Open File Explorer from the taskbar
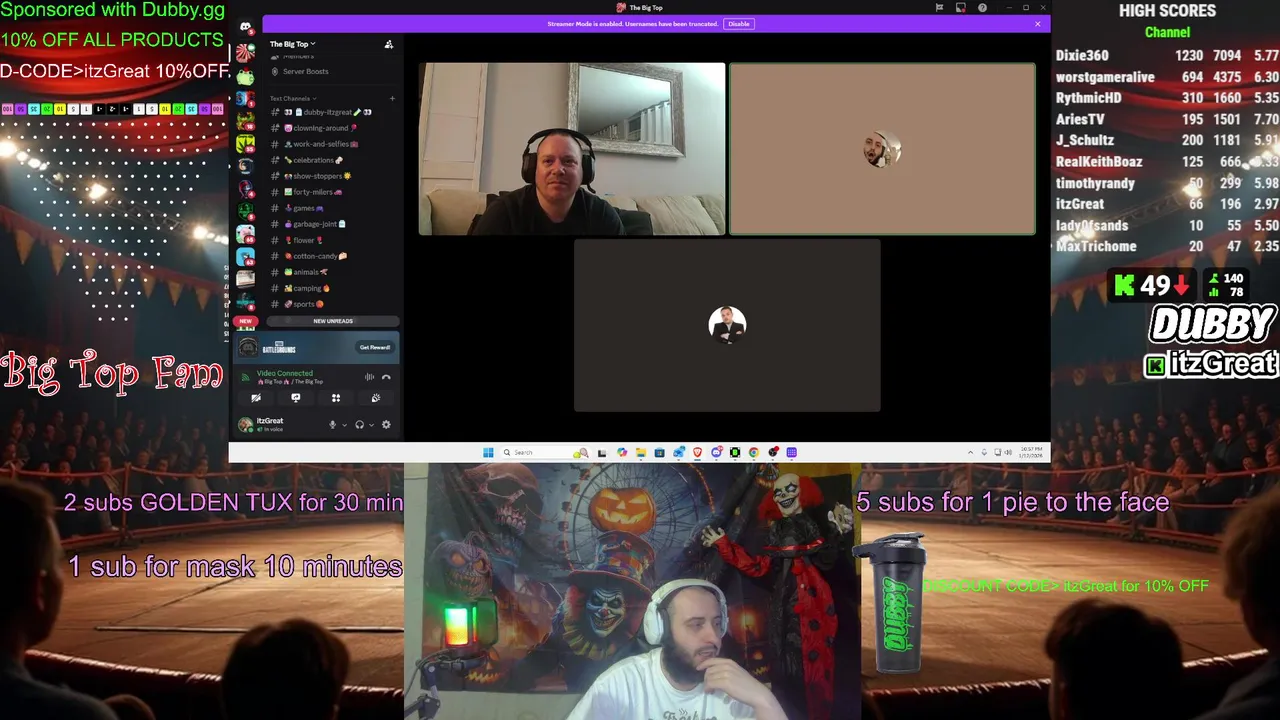 (640, 452)
